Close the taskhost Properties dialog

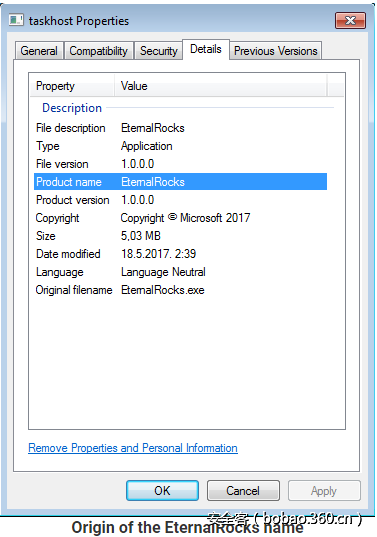350,21
